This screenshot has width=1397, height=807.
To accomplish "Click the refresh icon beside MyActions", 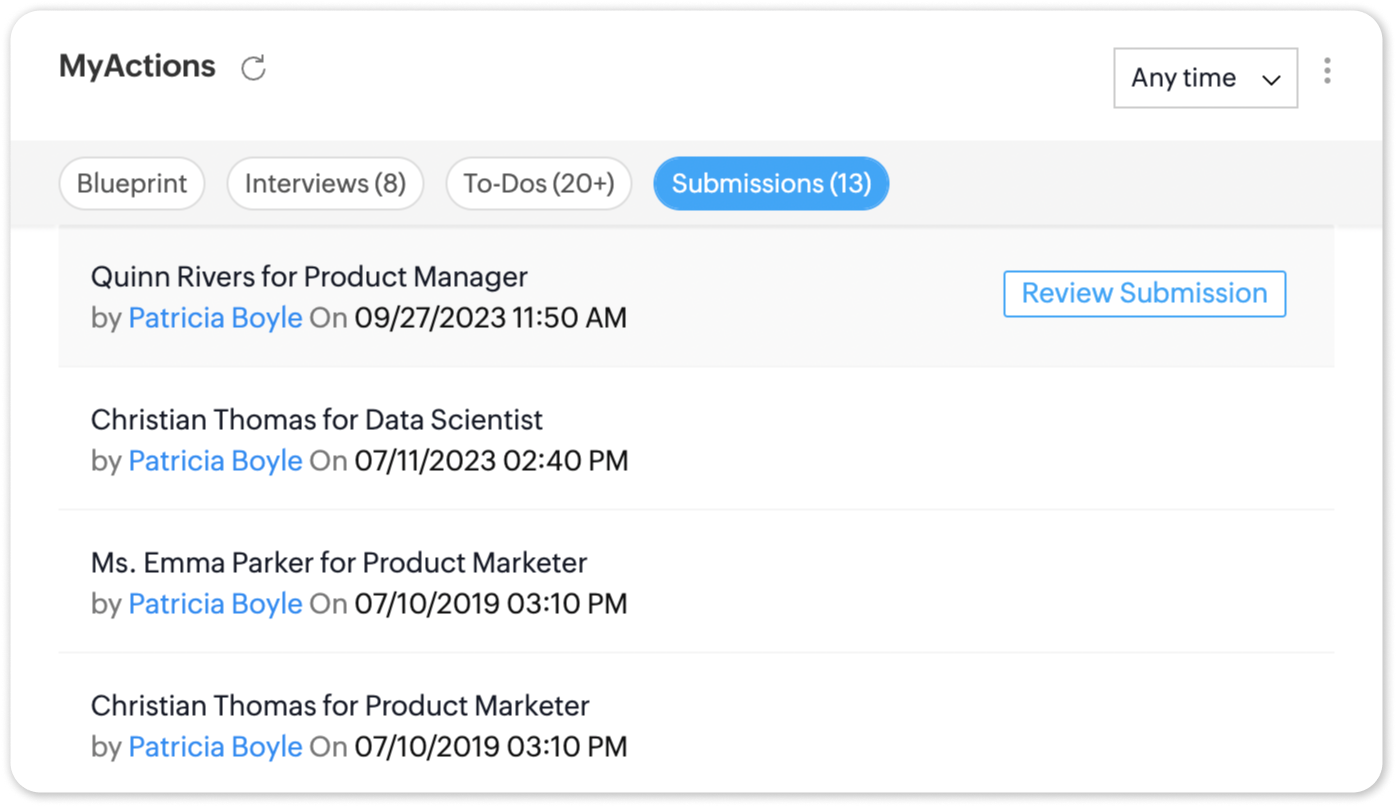I will 254,68.
